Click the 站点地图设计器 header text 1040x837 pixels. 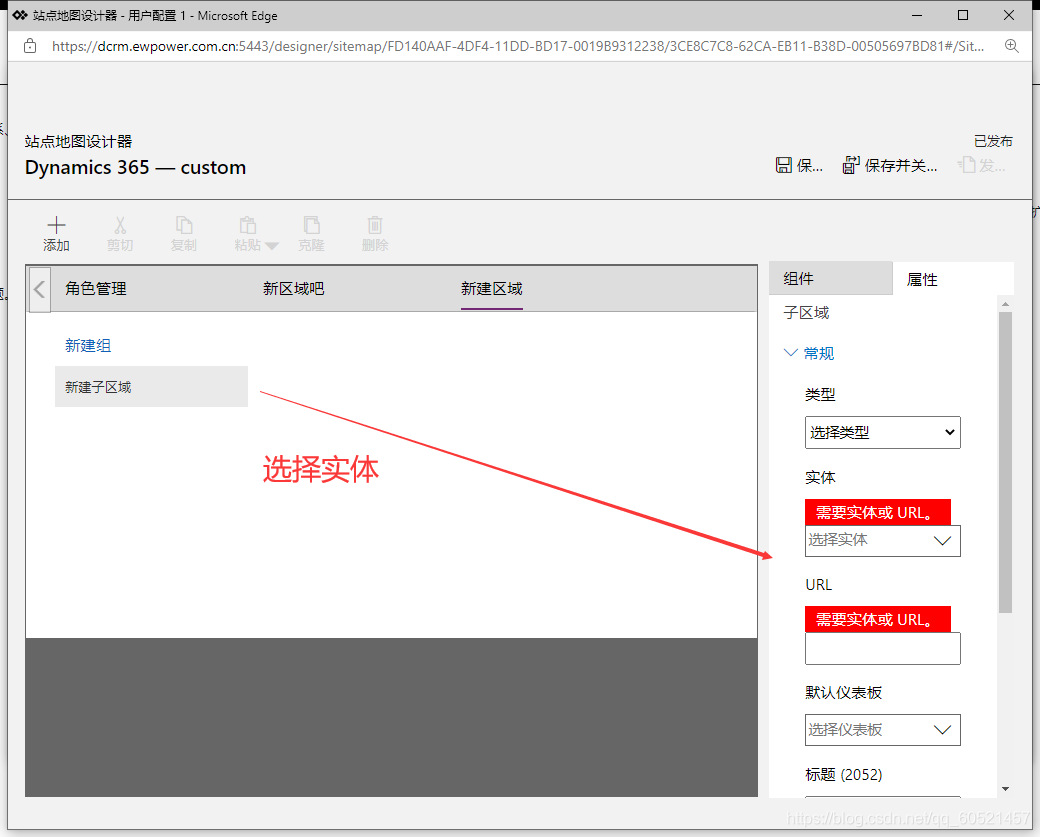coord(78,141)
